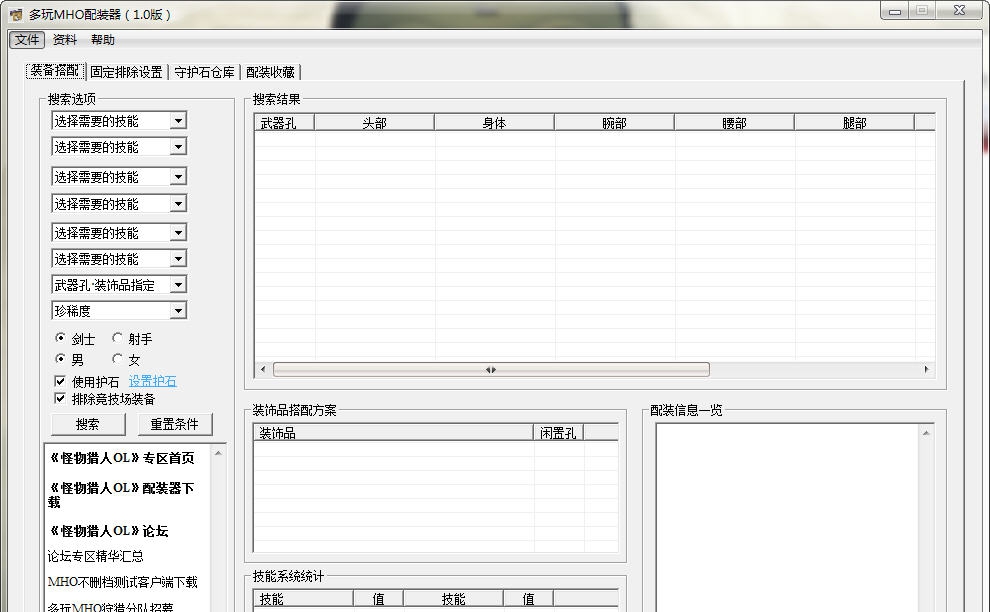Select the 女 female radio button
Image resolution: width=990 pixels, height=612 pixels.
(x=115, y=359)
